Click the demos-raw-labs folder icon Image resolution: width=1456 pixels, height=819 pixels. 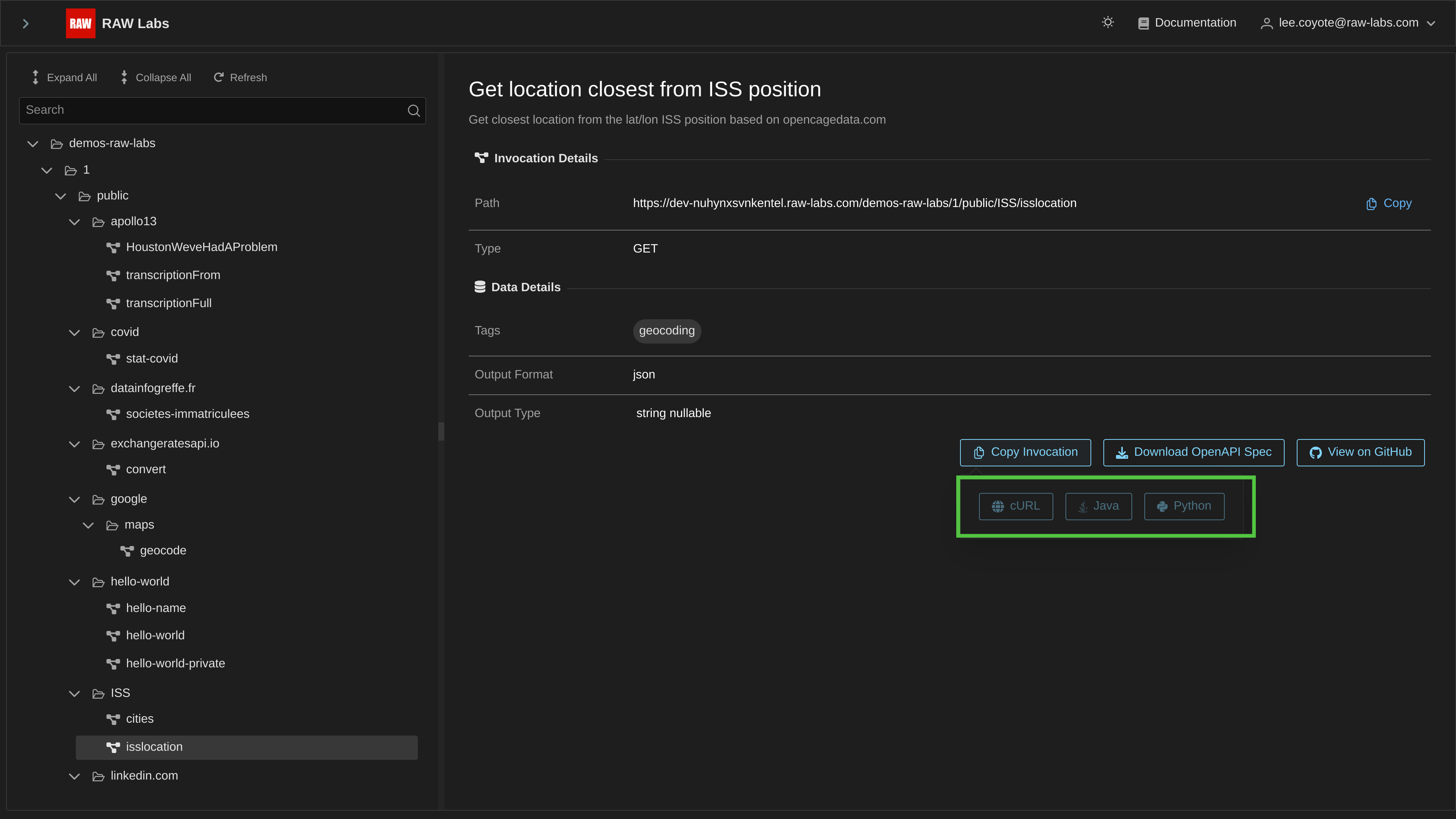(56, 144)
